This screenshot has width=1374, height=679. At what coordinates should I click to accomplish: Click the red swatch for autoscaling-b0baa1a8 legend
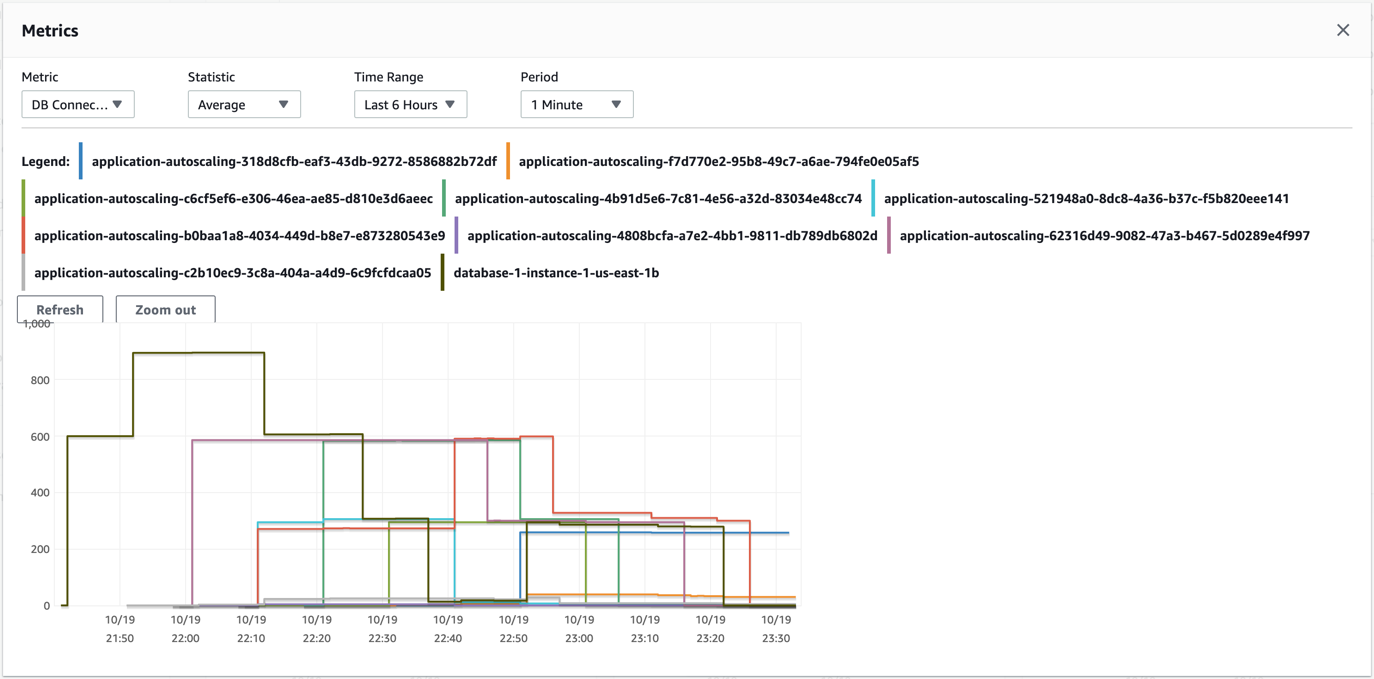coord(24,236)
